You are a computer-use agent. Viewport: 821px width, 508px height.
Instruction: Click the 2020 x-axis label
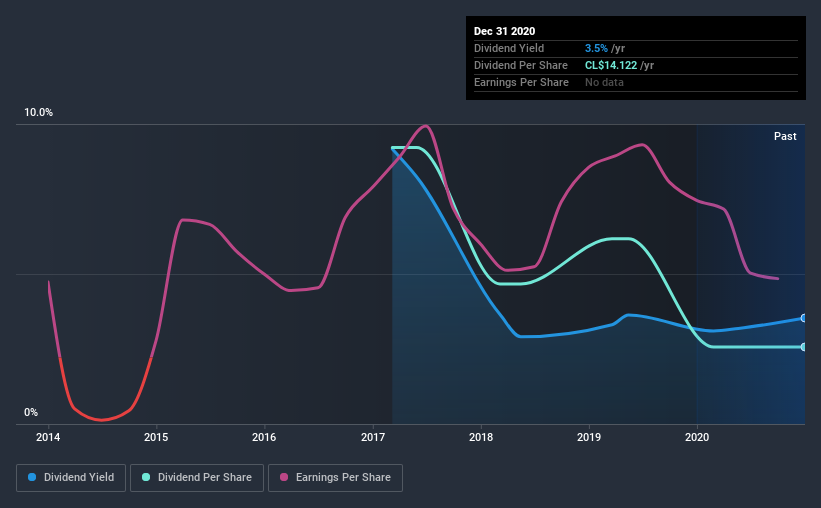coord(697,437)
